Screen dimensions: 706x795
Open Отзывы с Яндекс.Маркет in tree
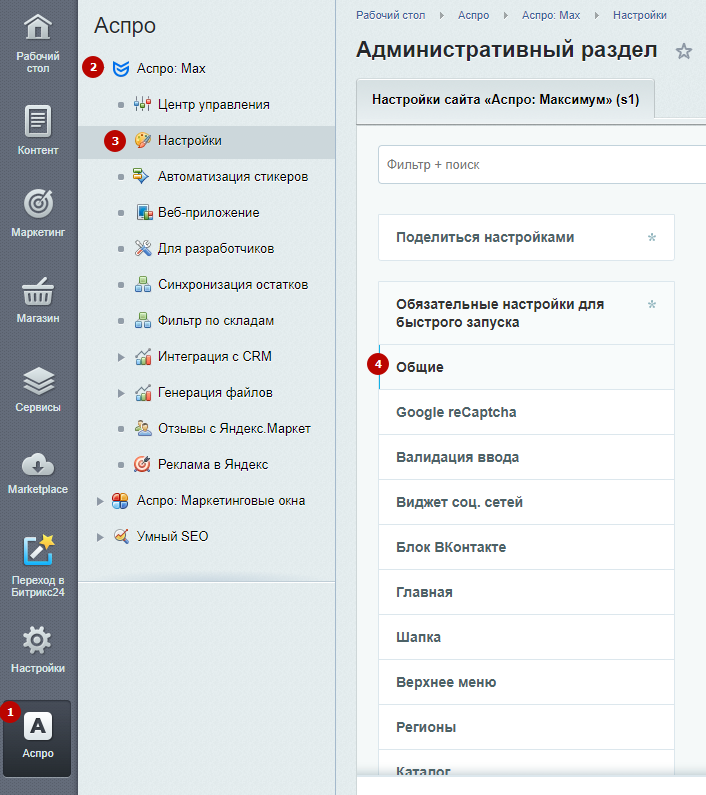tap(234, 428)
